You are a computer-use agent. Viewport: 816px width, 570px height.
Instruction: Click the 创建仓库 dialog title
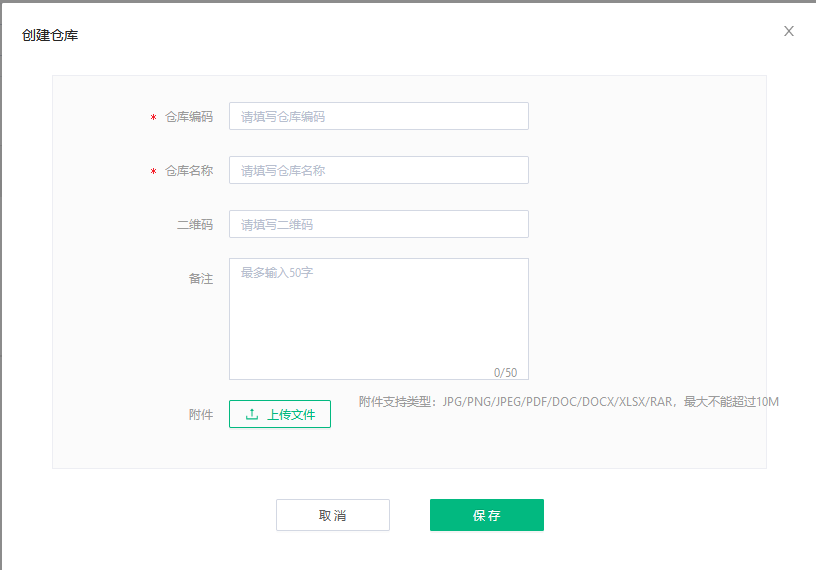50,35
